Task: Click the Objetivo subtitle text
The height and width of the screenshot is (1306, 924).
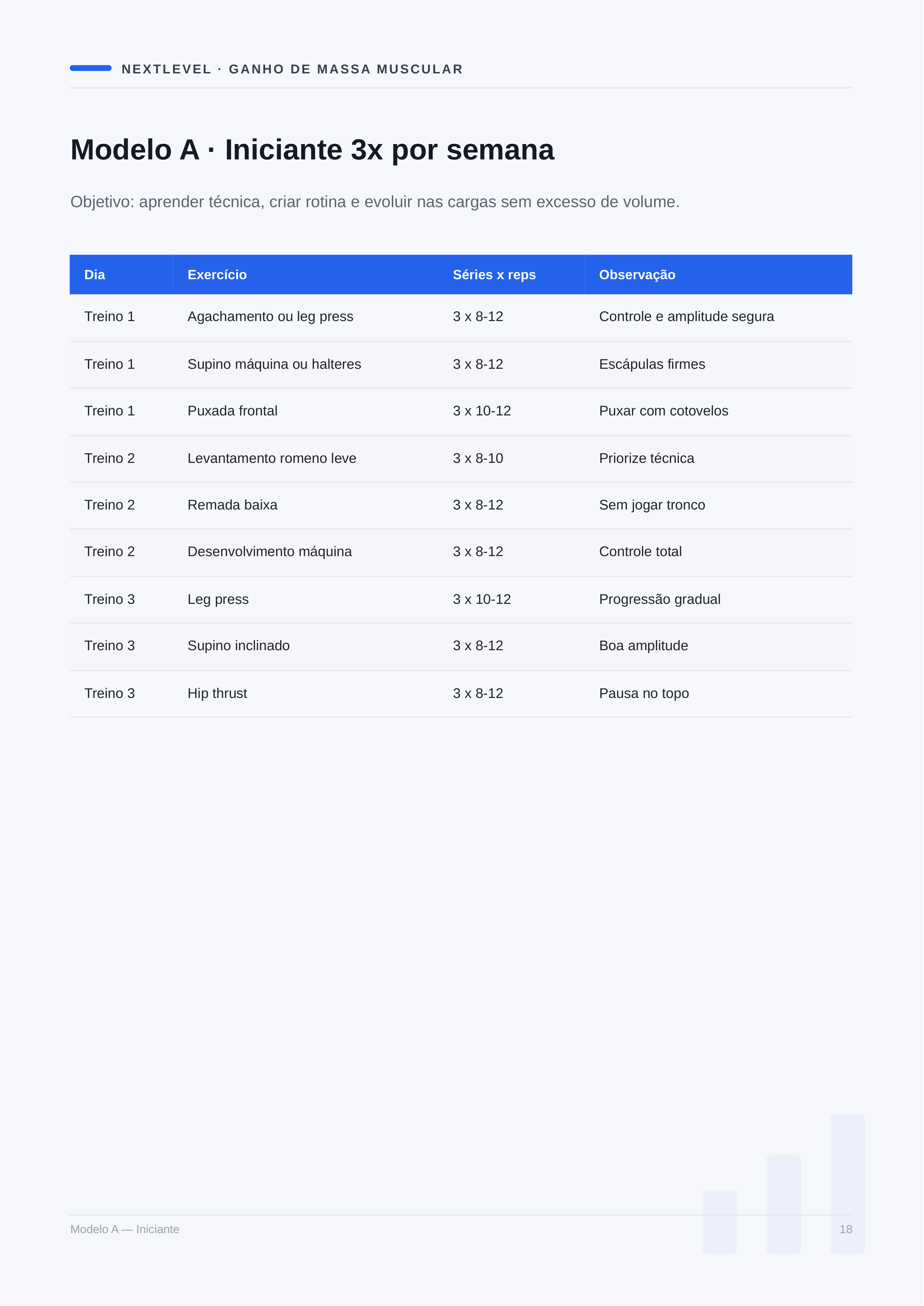Action: coord(375,202)
